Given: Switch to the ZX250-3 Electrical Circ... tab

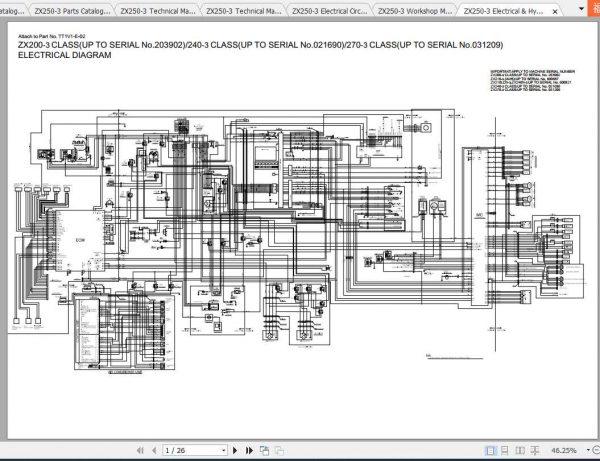Looking at the screenshot, I should (329, 11).
